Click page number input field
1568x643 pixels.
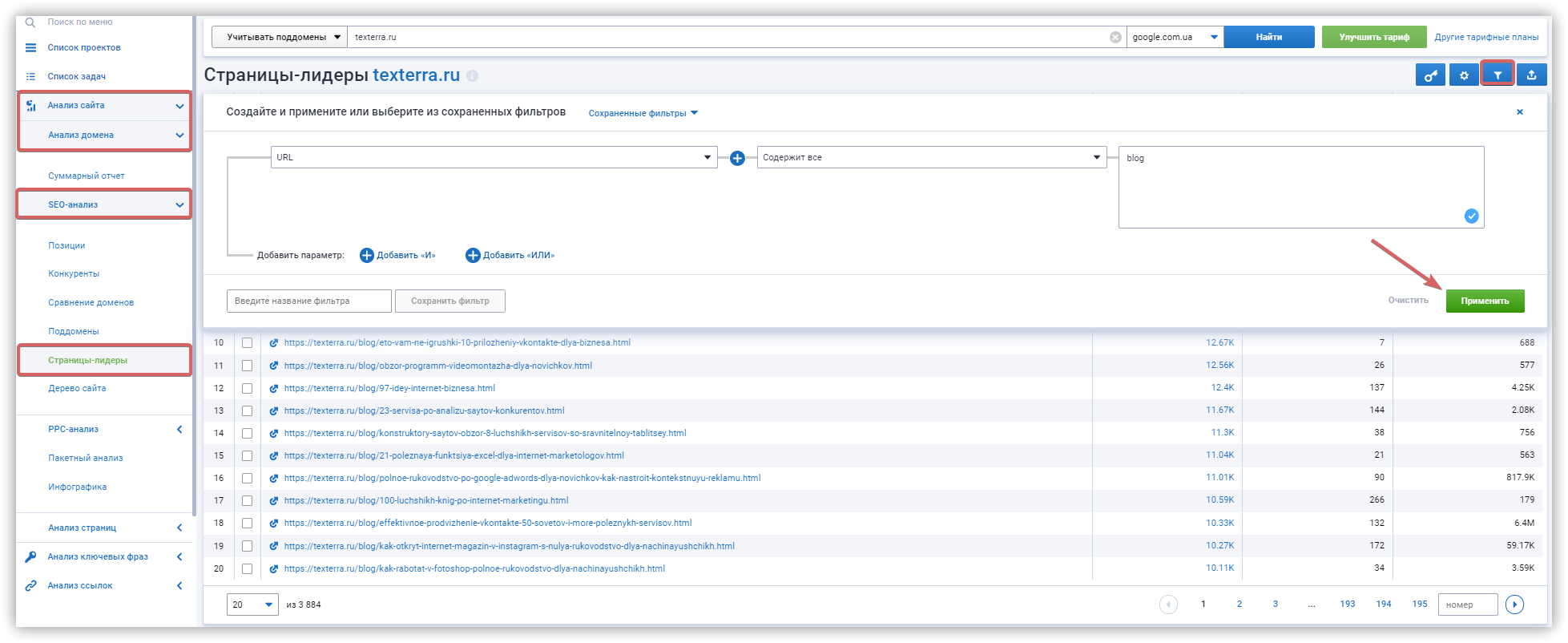point(1468,605)
